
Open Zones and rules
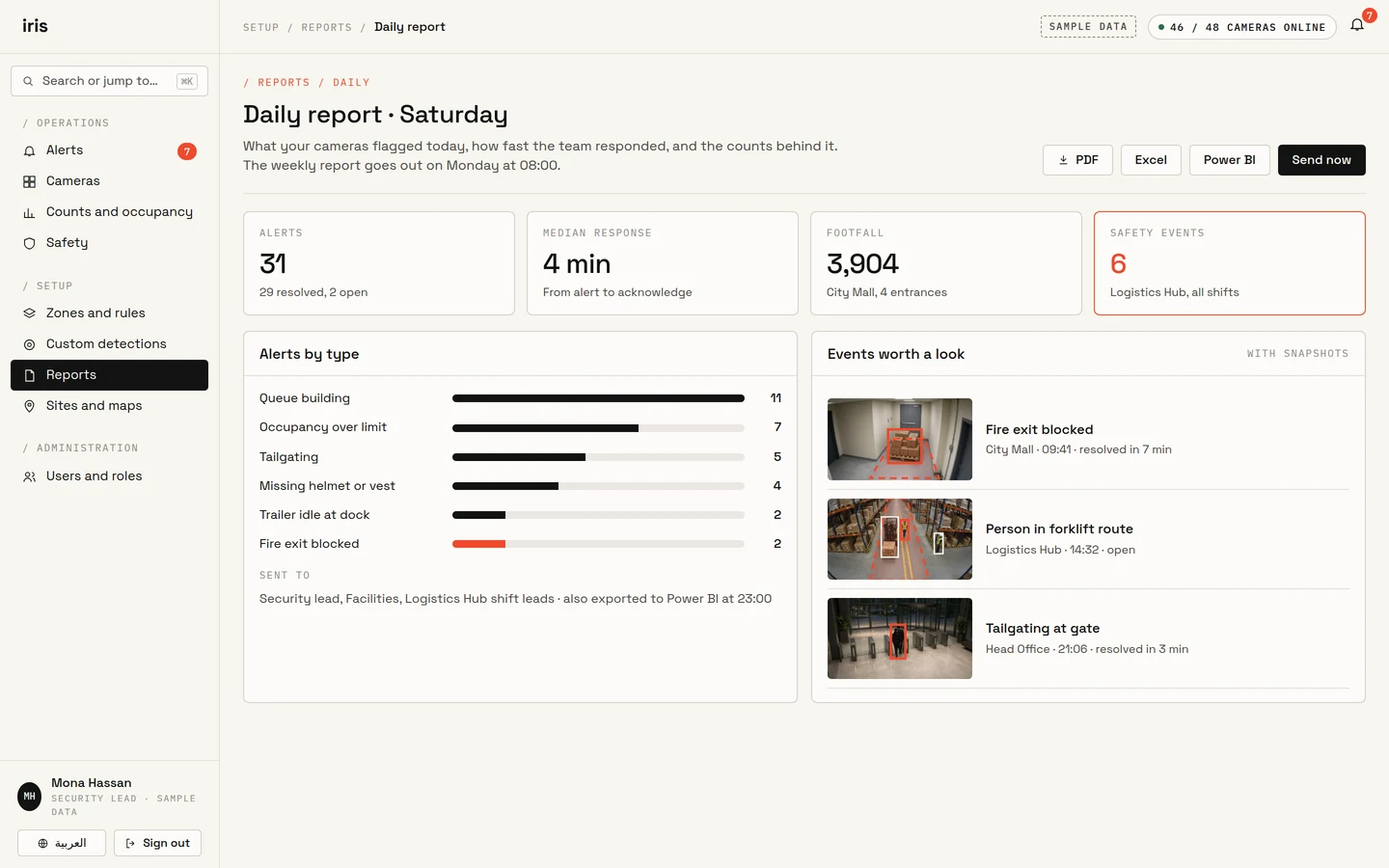click(109, 313)
